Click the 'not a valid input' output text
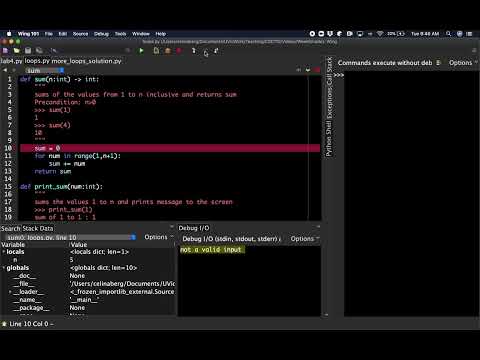Viewport: 480px width, 360px height. coord(210,250)
